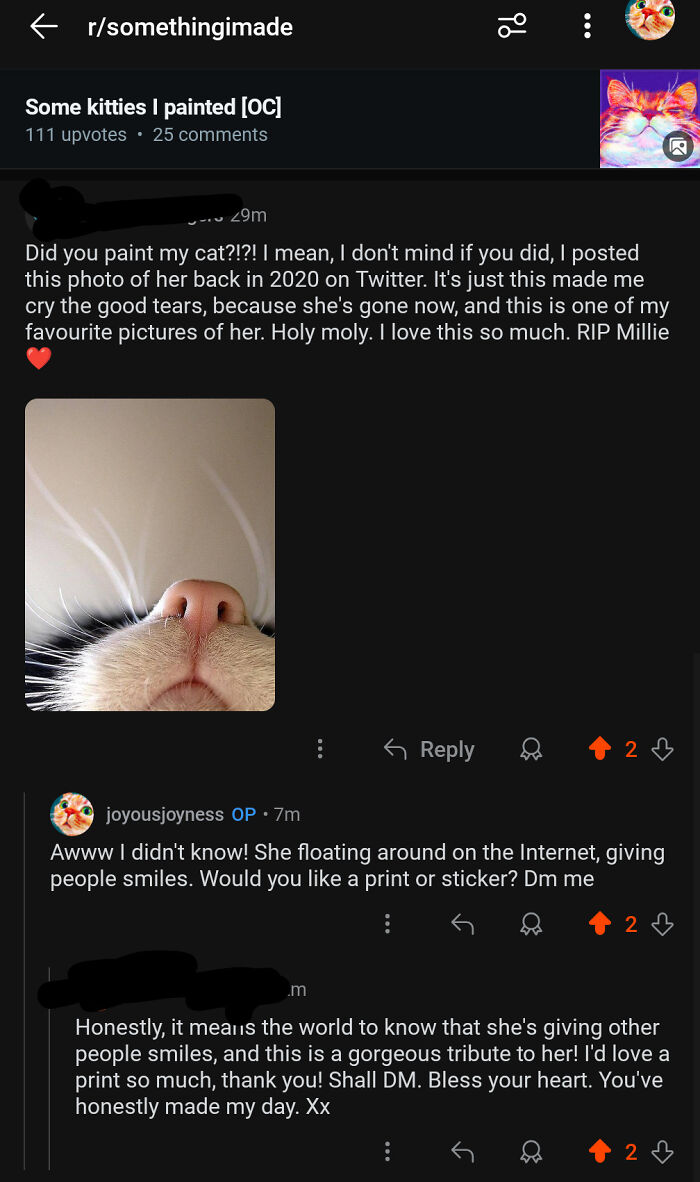Open joyousjoyness's profile from their username
The width and height of the screenshot is (700, 1182).
pos(165,814)
